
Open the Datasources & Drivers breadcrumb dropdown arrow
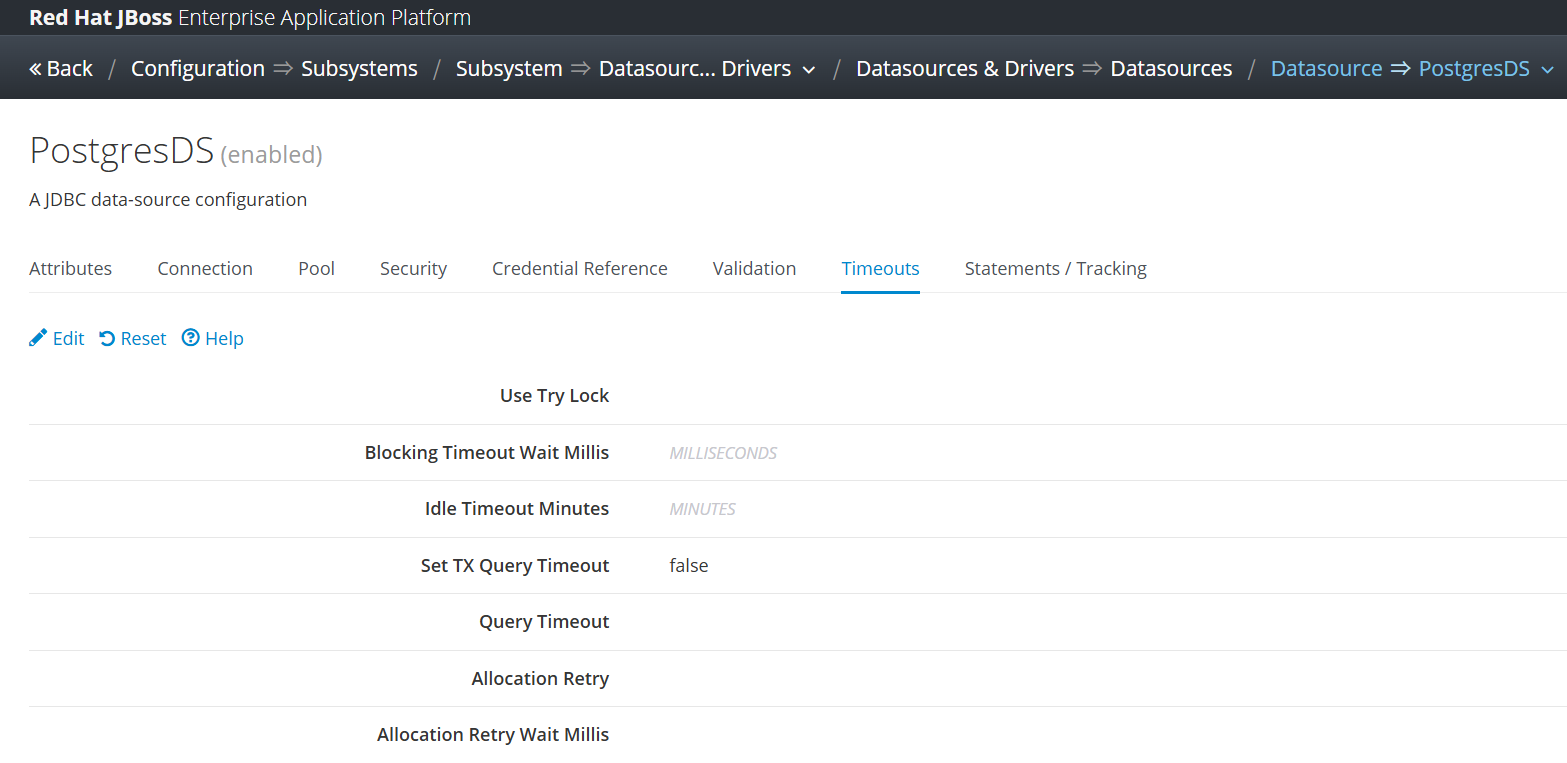point(809,70)
